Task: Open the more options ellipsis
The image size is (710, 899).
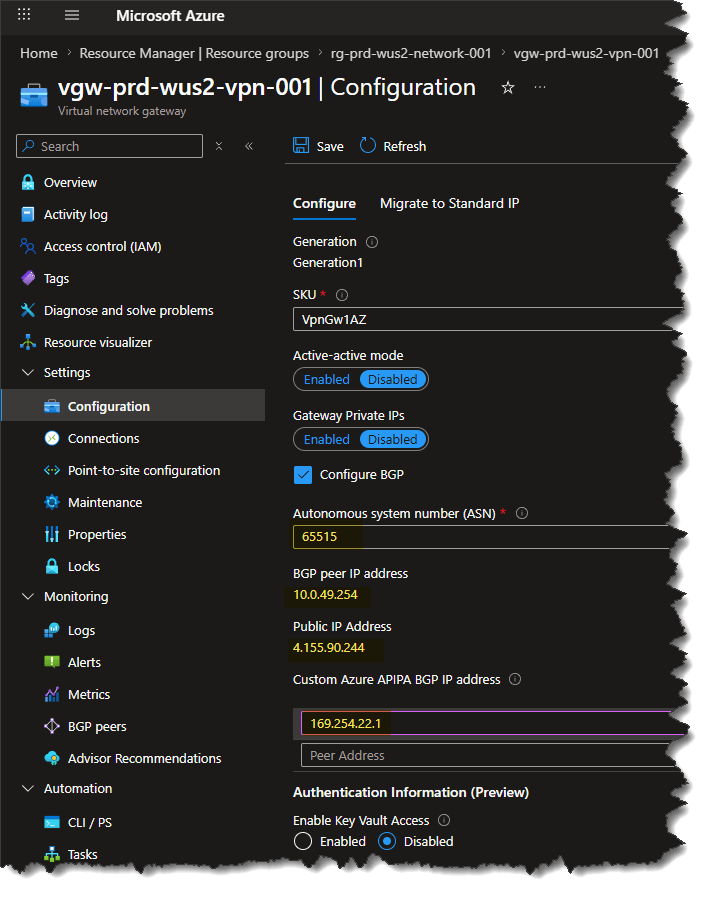Action: tap(540, 87)
